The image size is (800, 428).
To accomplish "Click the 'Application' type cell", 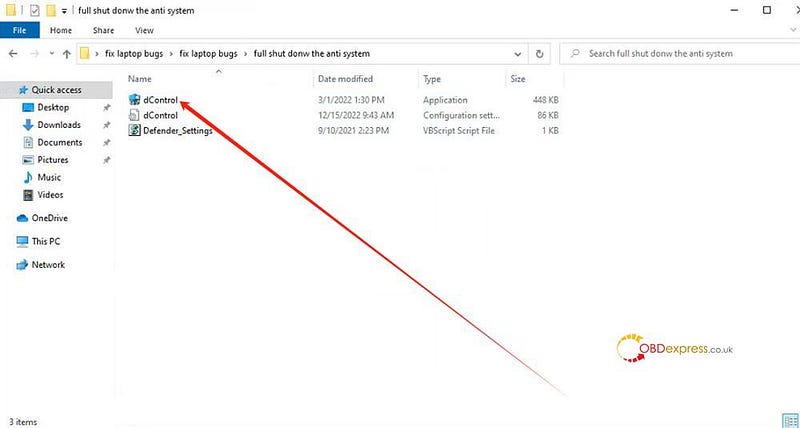I will (x=445, y=100).
